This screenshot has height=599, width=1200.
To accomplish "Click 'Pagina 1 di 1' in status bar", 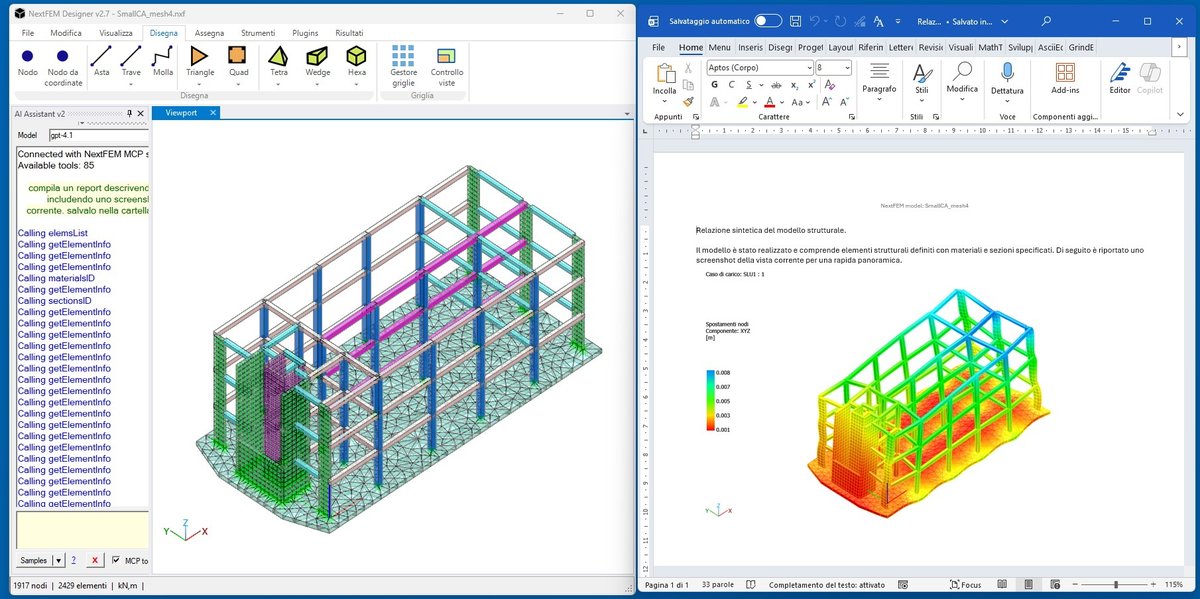I will click(666, 584).
